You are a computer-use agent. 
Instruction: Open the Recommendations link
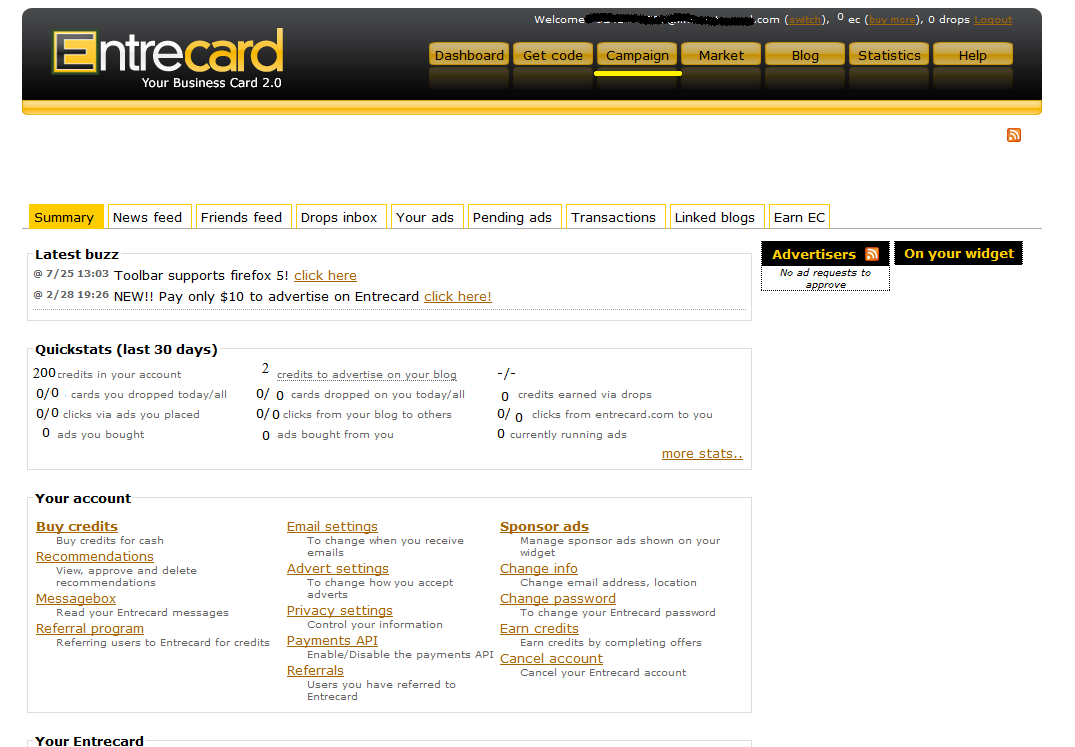tap(95, 556)
